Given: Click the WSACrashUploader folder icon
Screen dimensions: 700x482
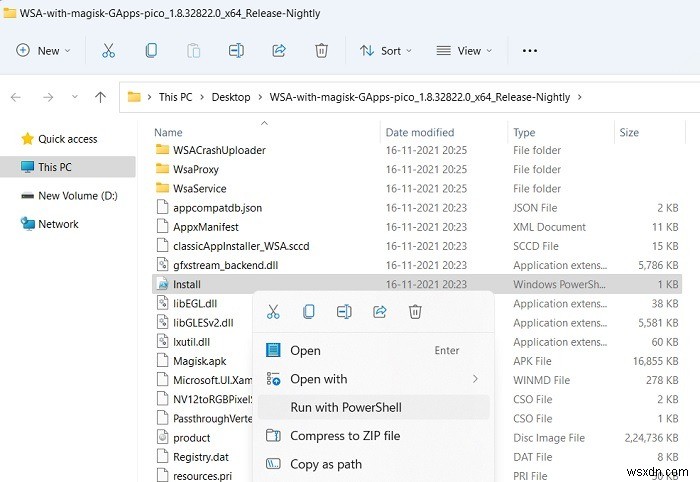Looking at the screenshot, I should pyautogui.click(x=162, y=150).
